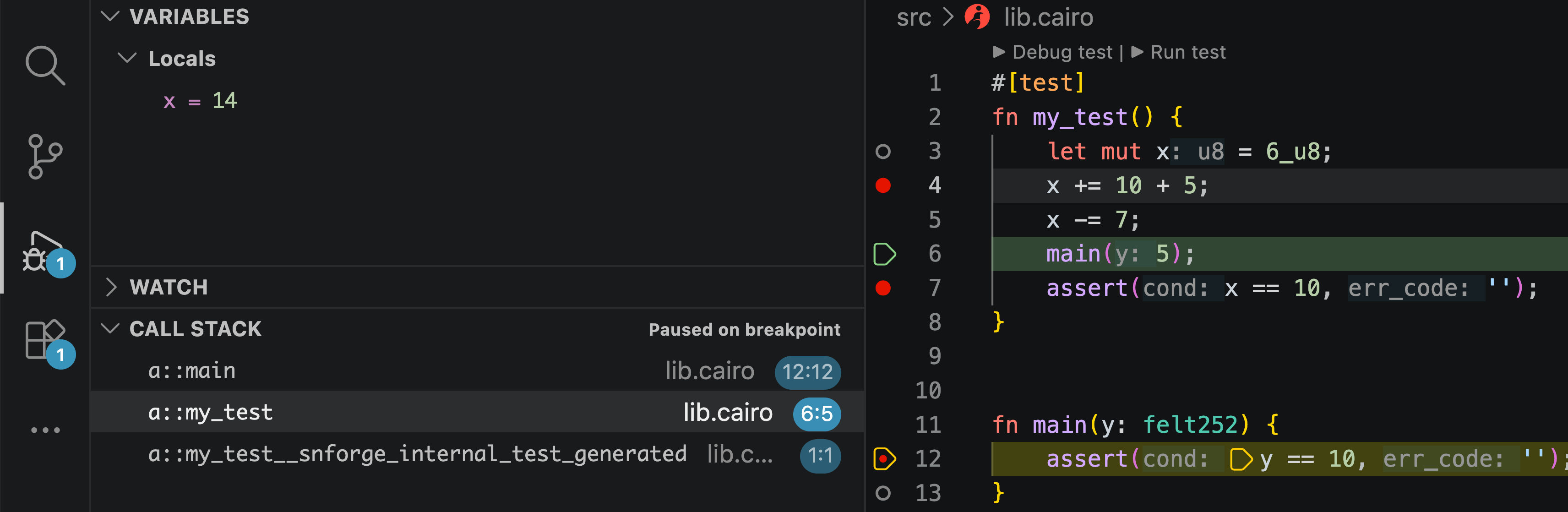Select the snforge internal test generated frame

click(x=417, y=454)
